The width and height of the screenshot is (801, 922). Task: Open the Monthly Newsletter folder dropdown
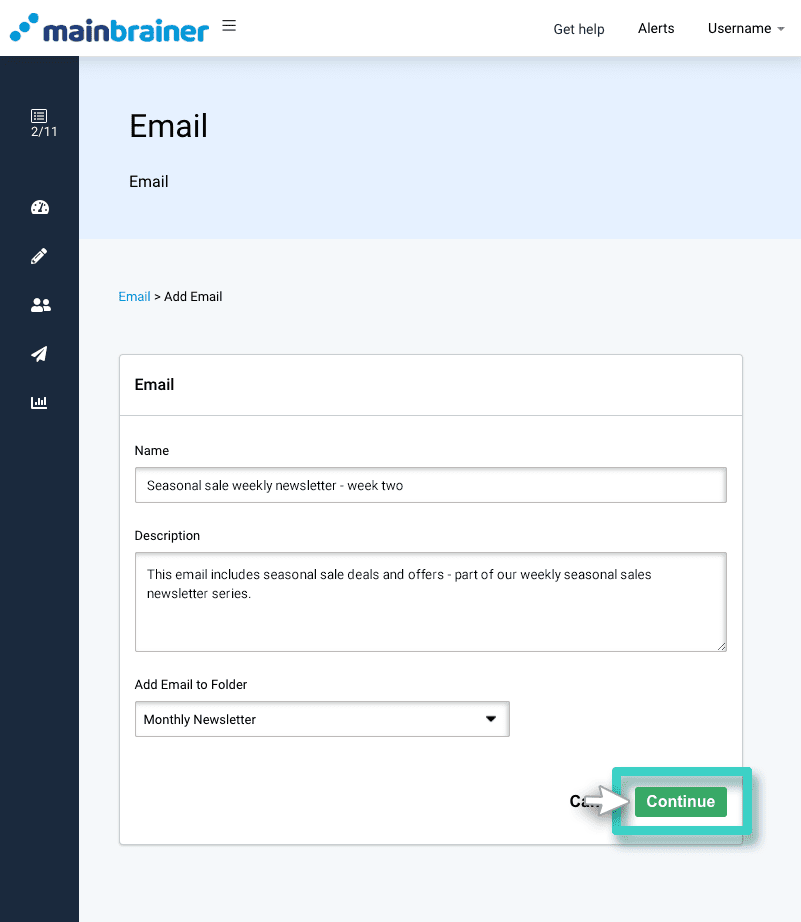pos(322,718)
